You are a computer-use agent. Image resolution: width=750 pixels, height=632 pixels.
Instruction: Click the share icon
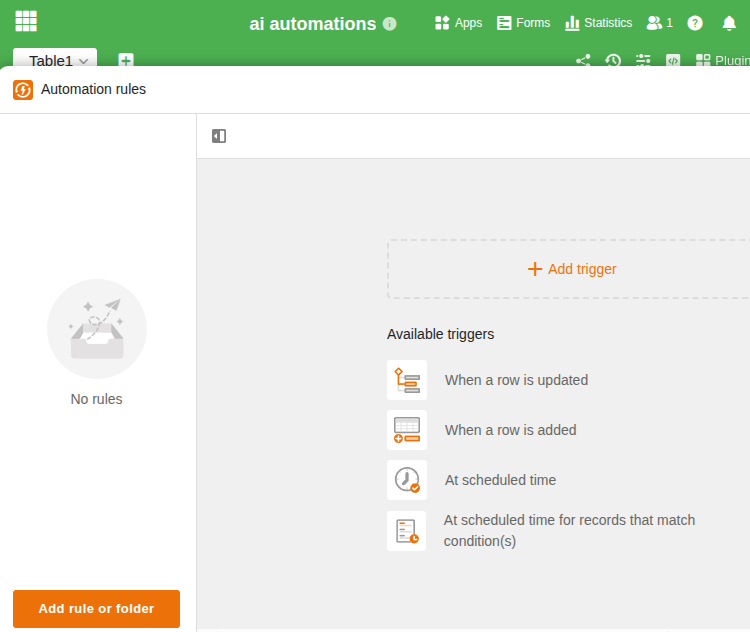point(583,61)
